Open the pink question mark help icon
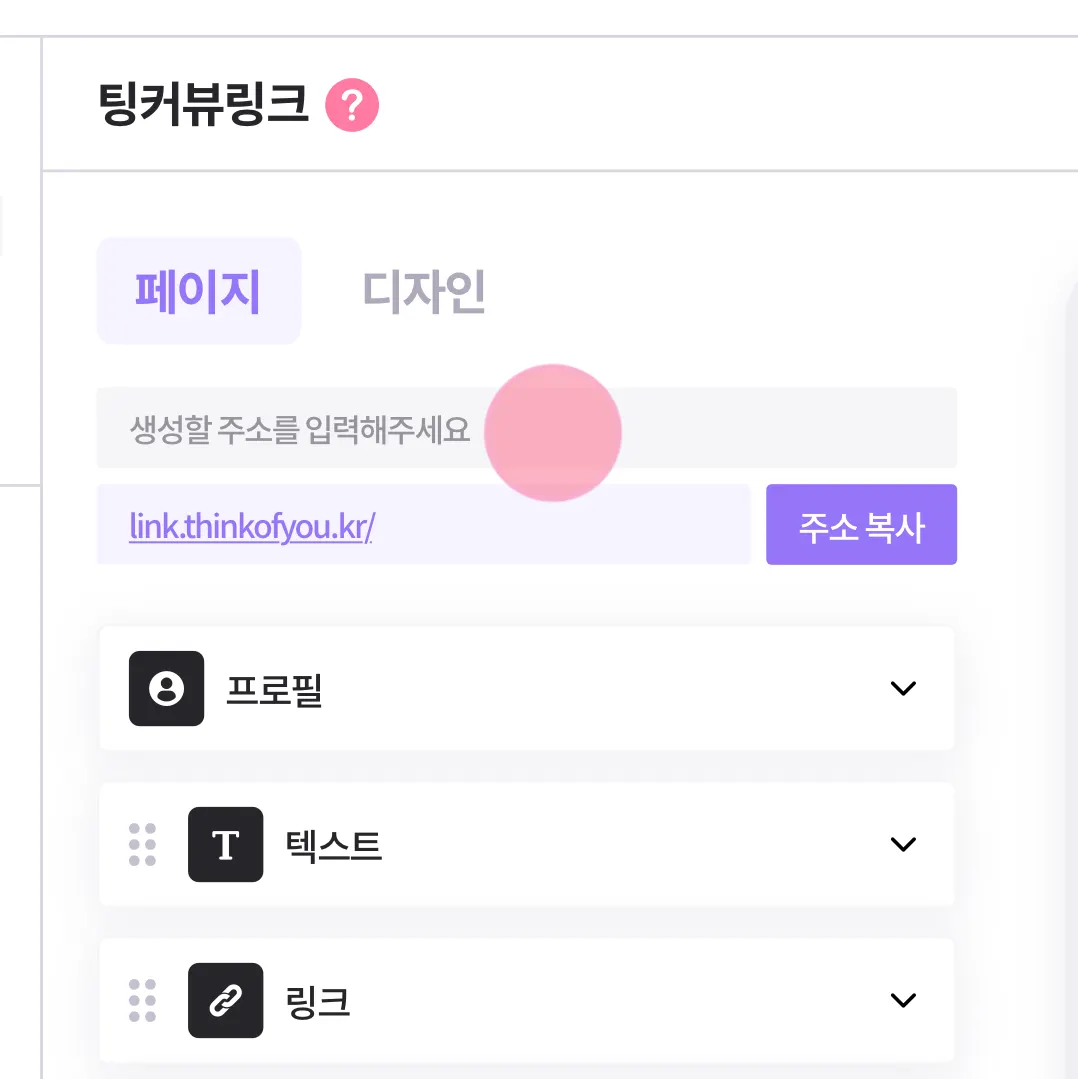The height and width of the screenshot is (1079, 1078). coord(352,105)
